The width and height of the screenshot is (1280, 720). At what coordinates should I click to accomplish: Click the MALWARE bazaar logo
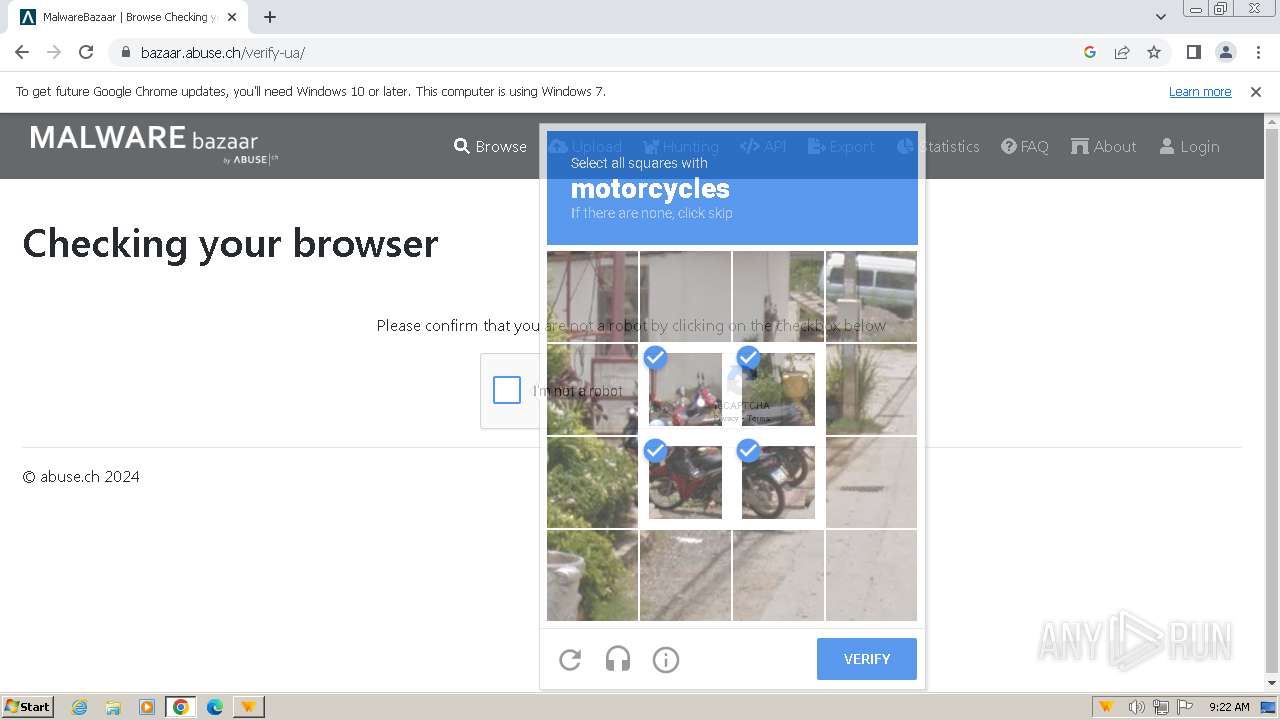154,143
